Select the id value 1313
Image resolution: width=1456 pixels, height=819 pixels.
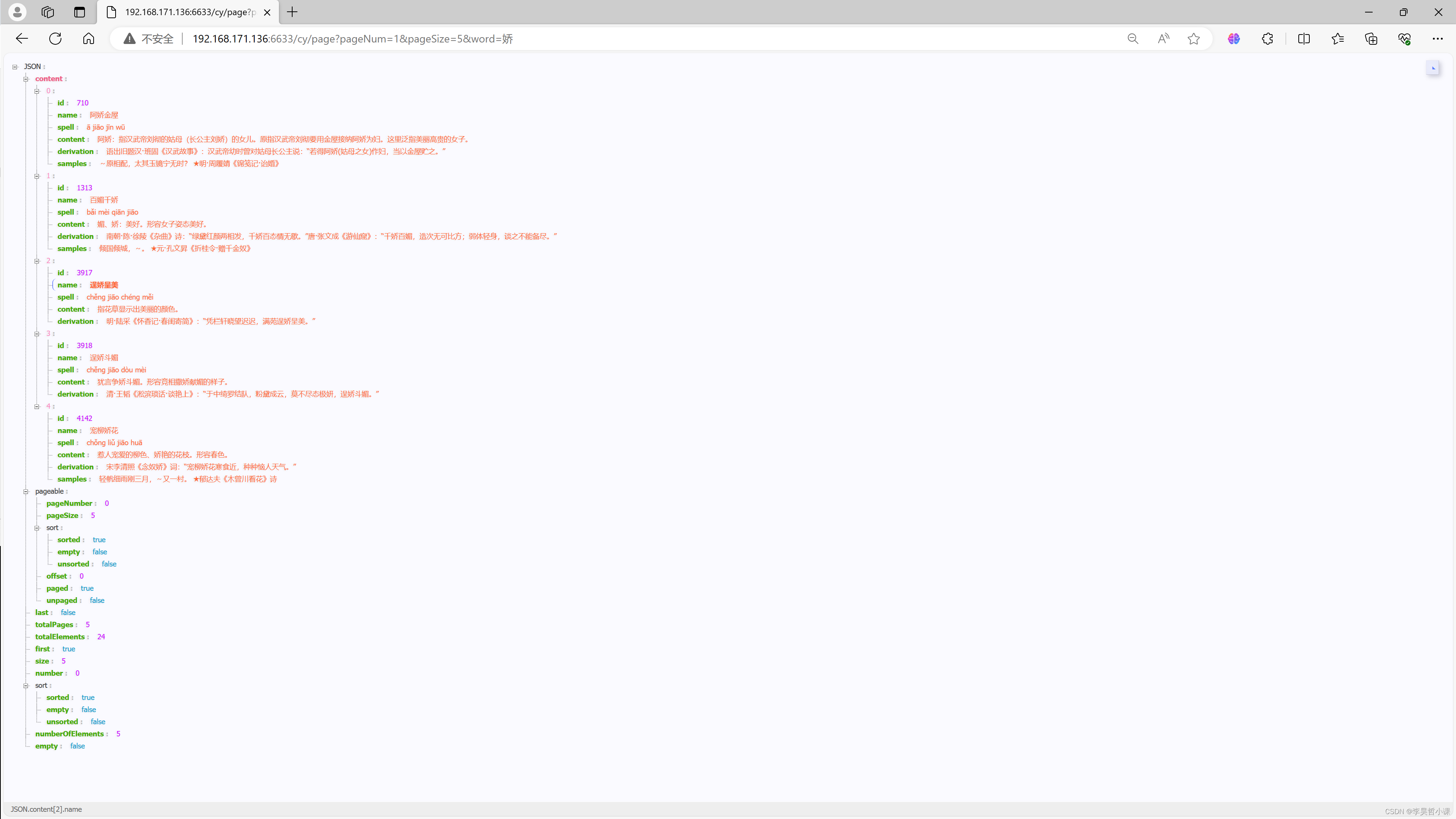click(84, 188)
